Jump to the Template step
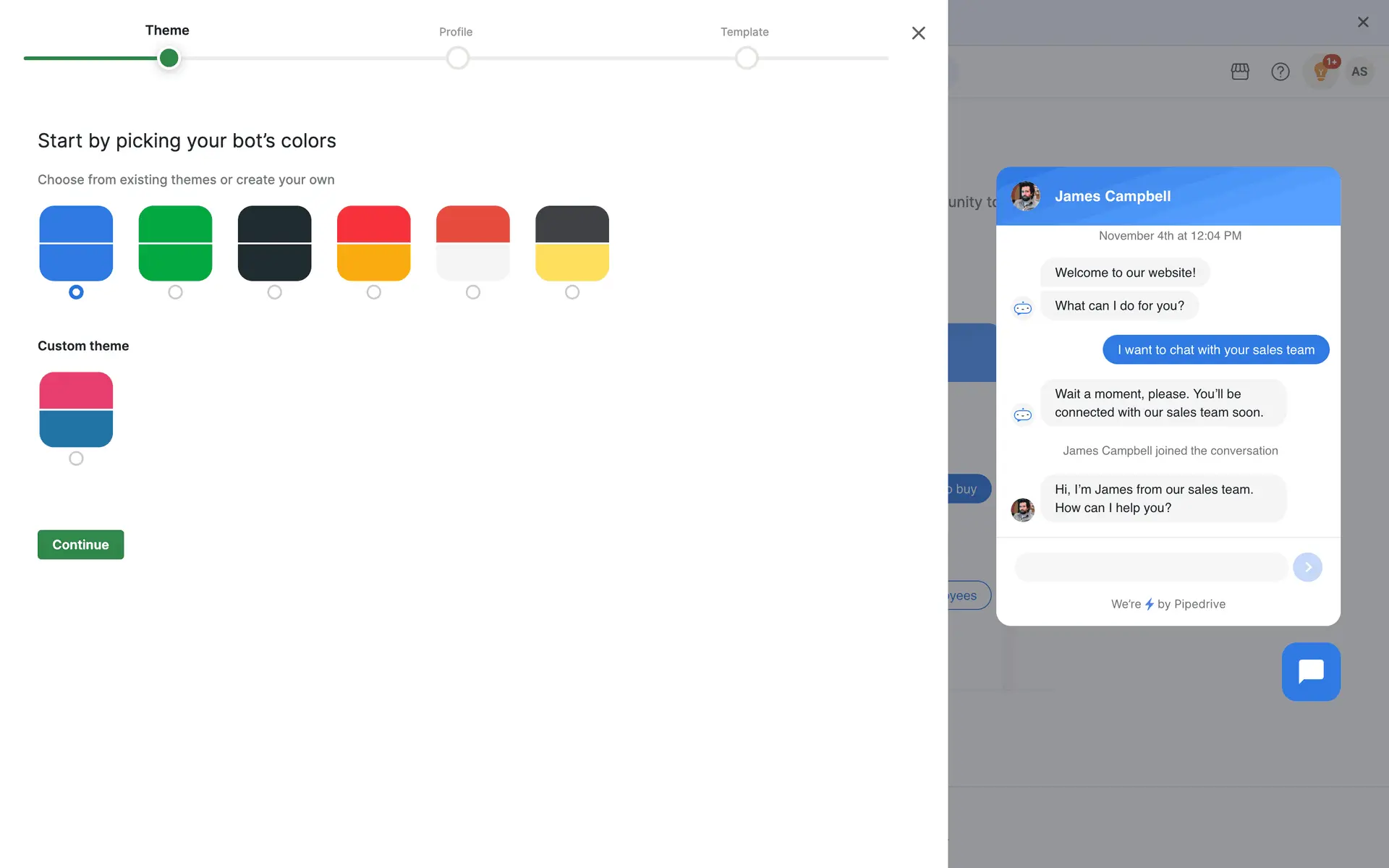Viewport: 1389px width, 868px height. coord(747,58)
